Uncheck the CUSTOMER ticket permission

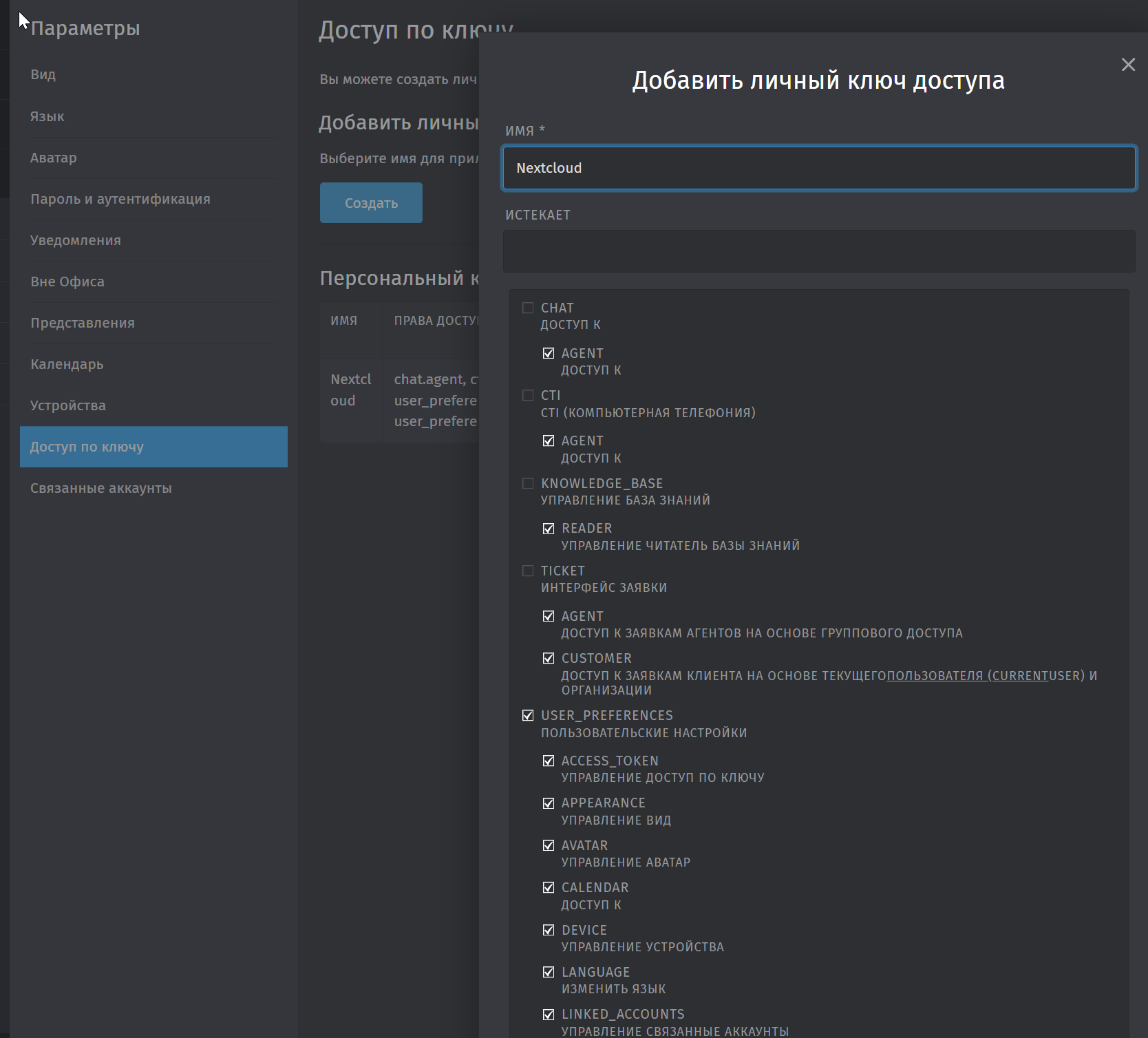tap(549, 658)
